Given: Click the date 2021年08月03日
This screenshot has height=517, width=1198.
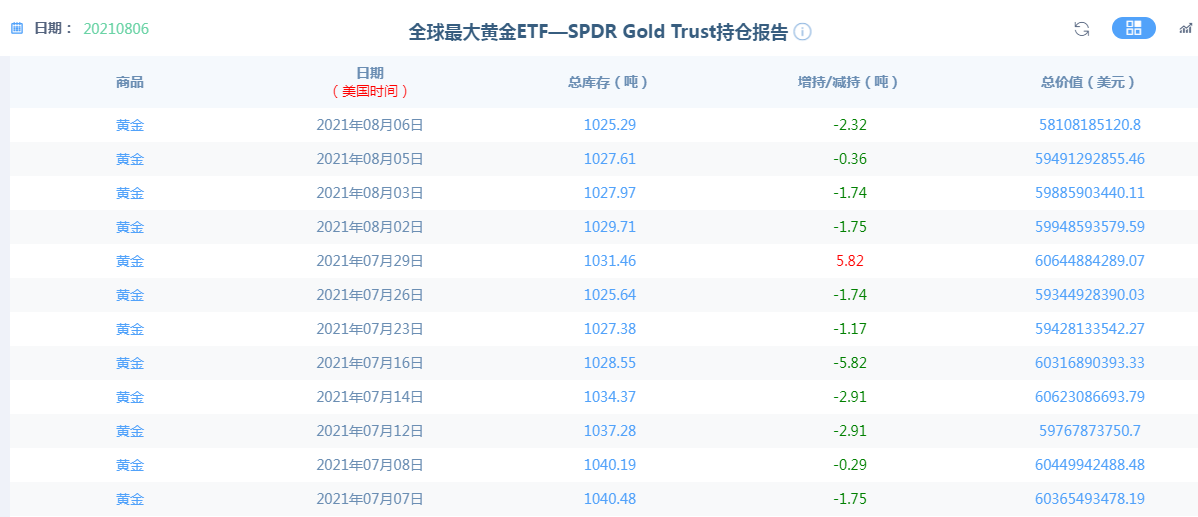Looking at the screenshot, I should pyautogui.click(x=370, y=193).
